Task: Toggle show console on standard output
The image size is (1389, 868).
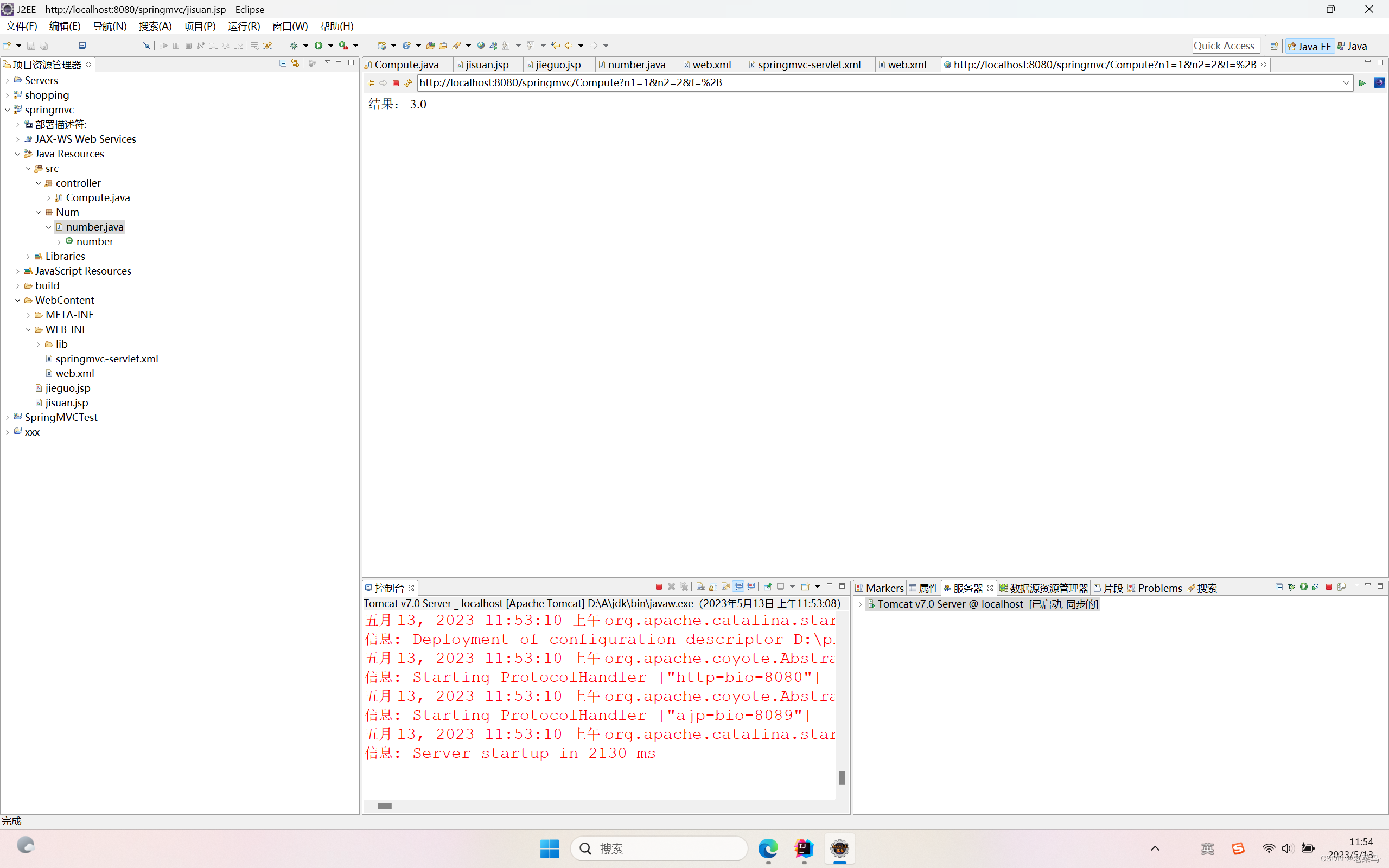Action: pos(738,586)
